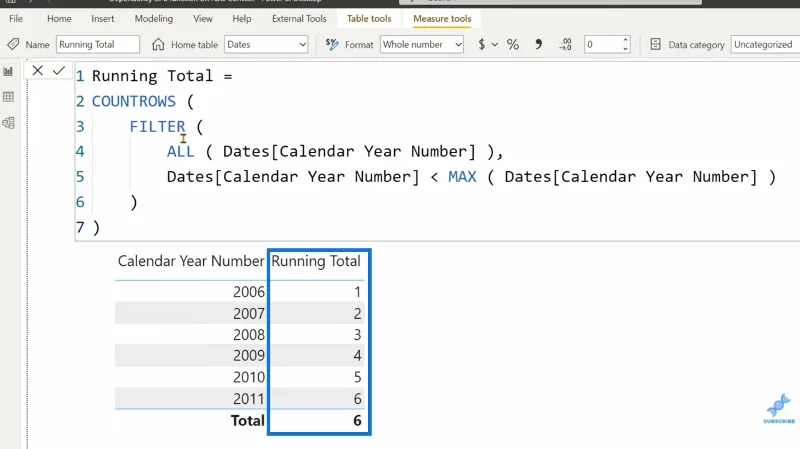Apply percentage format
This screenshot has width=800, height=449.
pos(513,44)
